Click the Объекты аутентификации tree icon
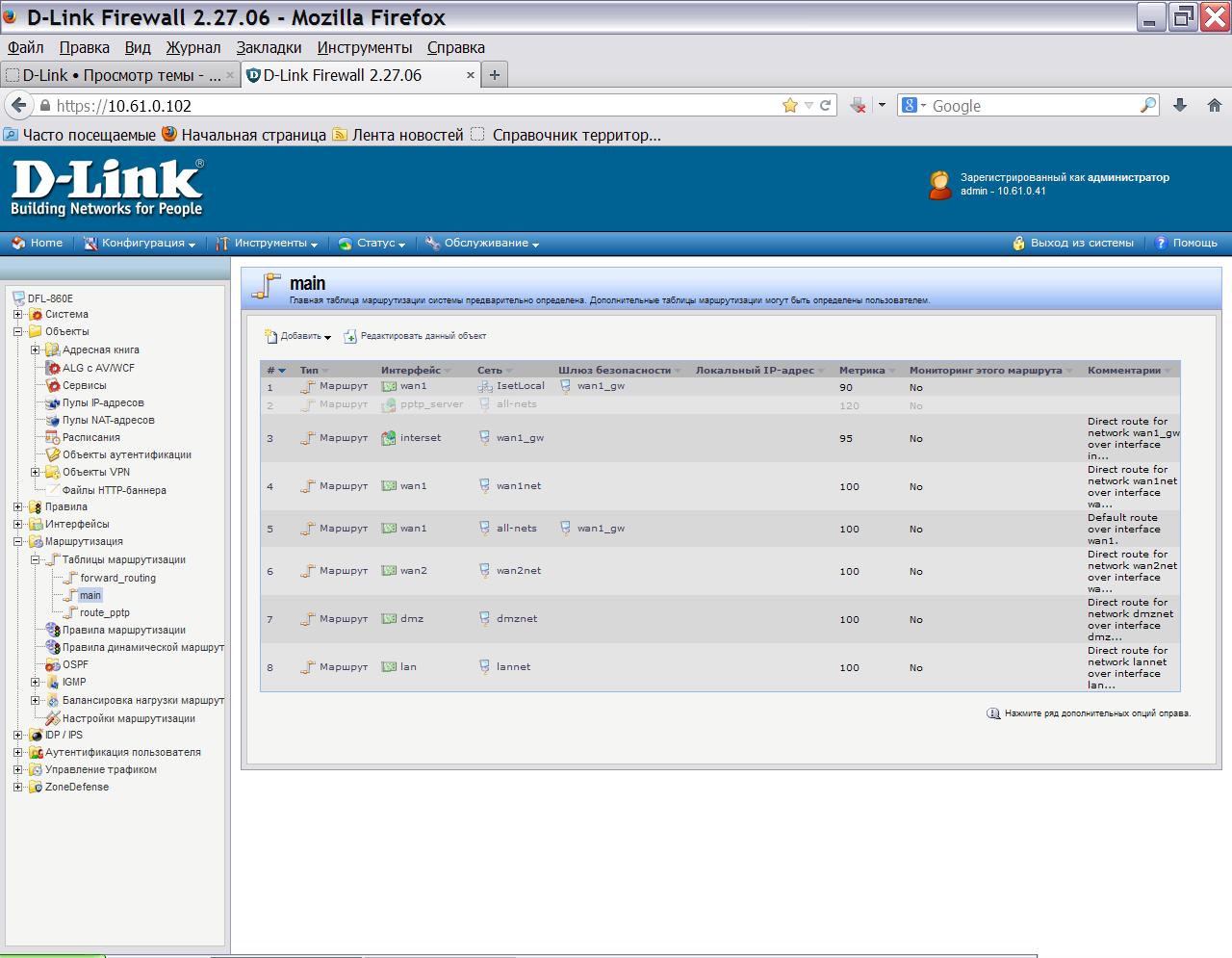This screenshot has height=958, width=1232. (x=54, y=454)
